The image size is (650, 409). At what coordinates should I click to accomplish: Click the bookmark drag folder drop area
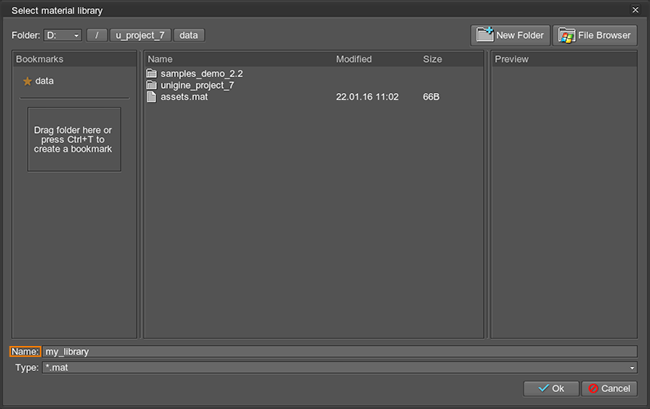point(74,140)
